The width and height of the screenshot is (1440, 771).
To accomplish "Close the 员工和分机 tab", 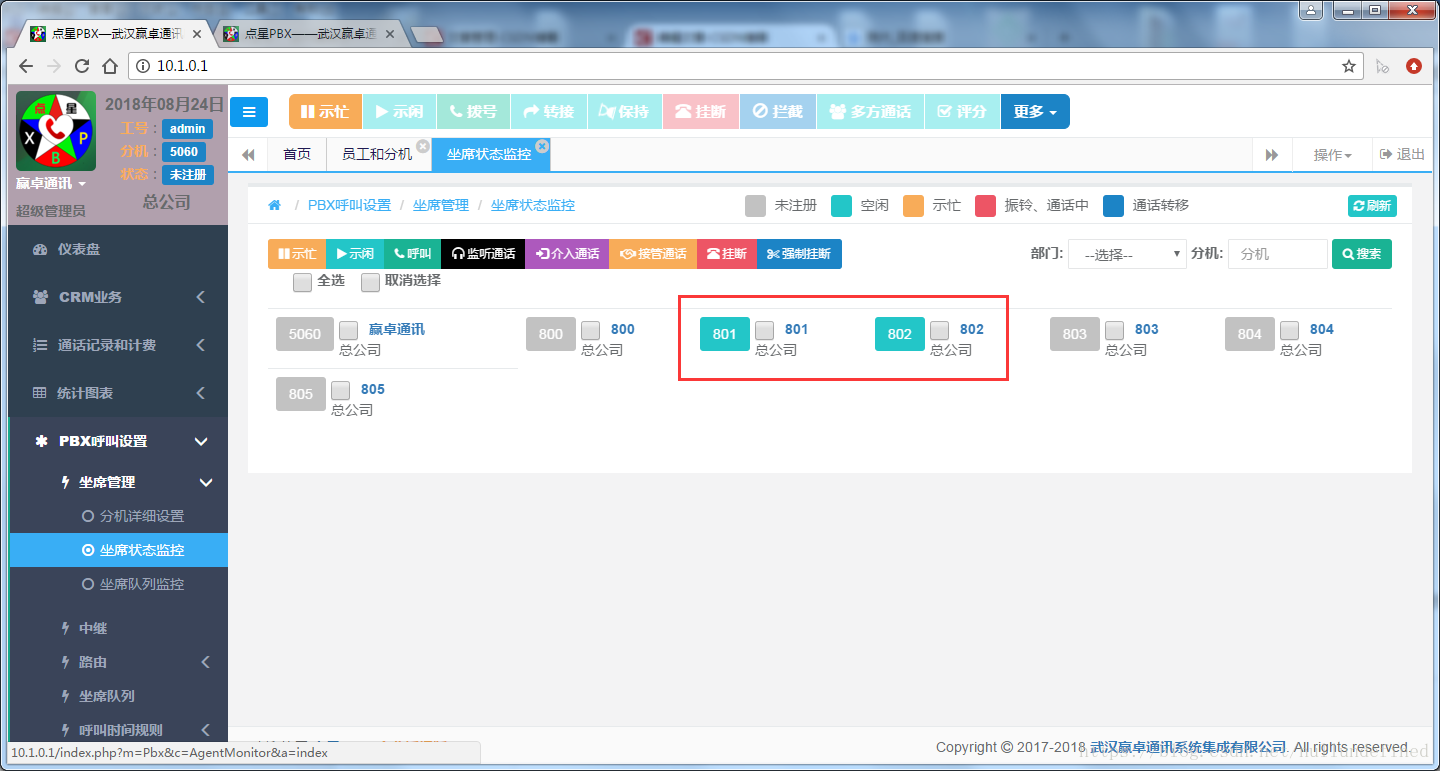I will click(x=423, y=146).
